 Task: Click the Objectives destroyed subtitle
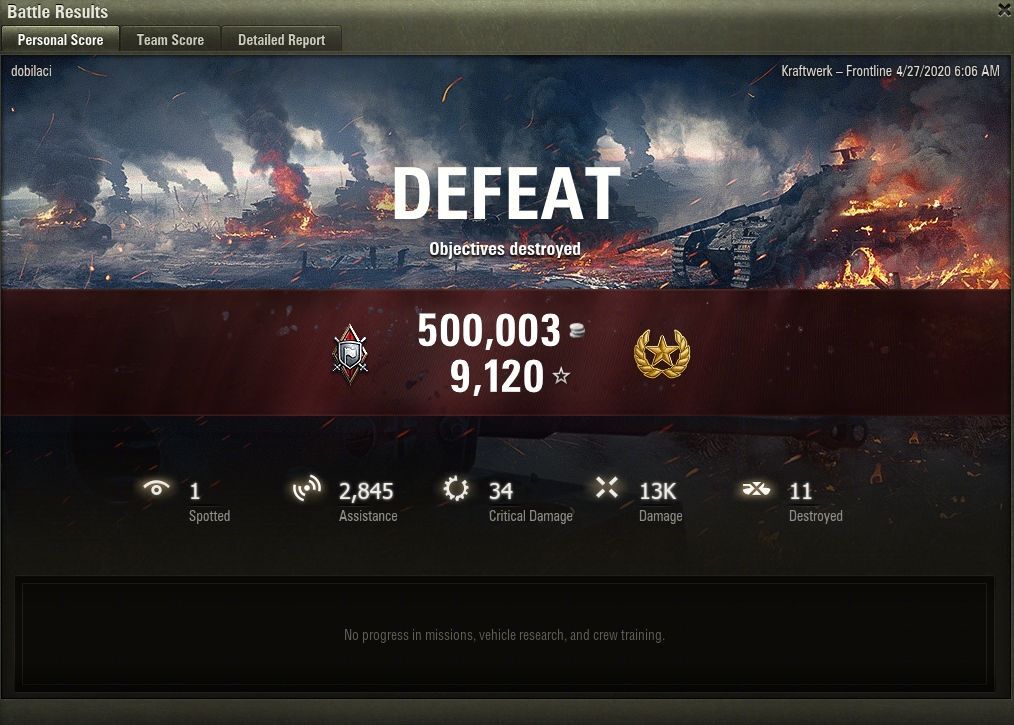pyautogui.click(x=505, y=249)
